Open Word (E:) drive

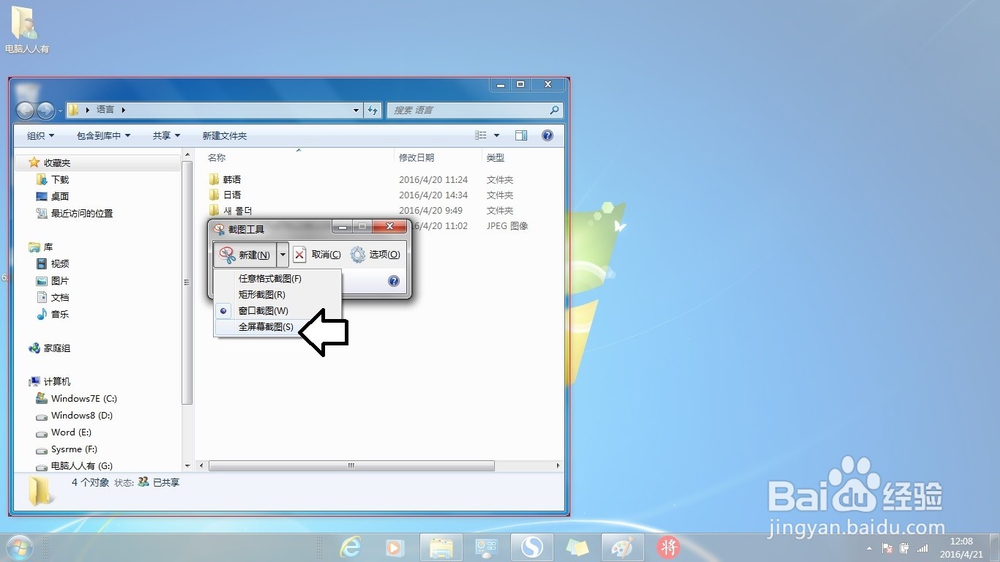pos(64,432)
